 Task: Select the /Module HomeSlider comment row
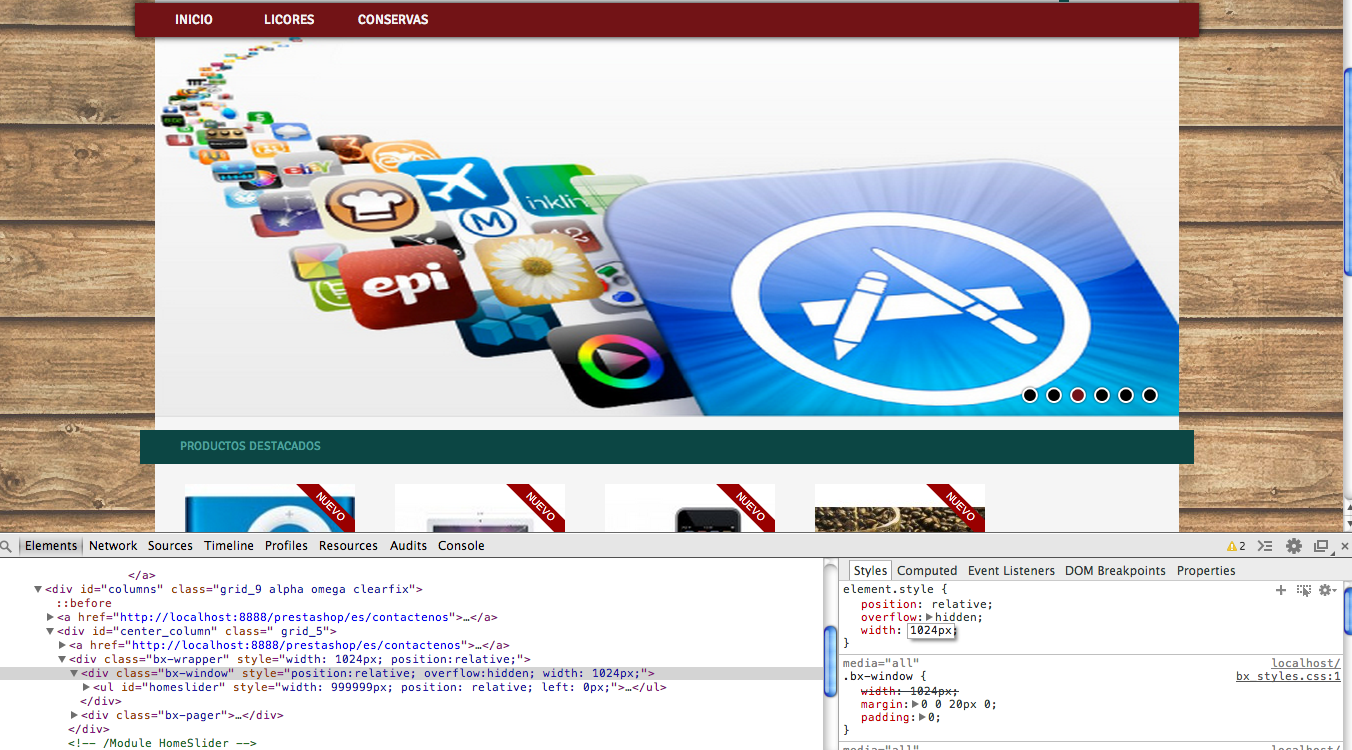162,744
